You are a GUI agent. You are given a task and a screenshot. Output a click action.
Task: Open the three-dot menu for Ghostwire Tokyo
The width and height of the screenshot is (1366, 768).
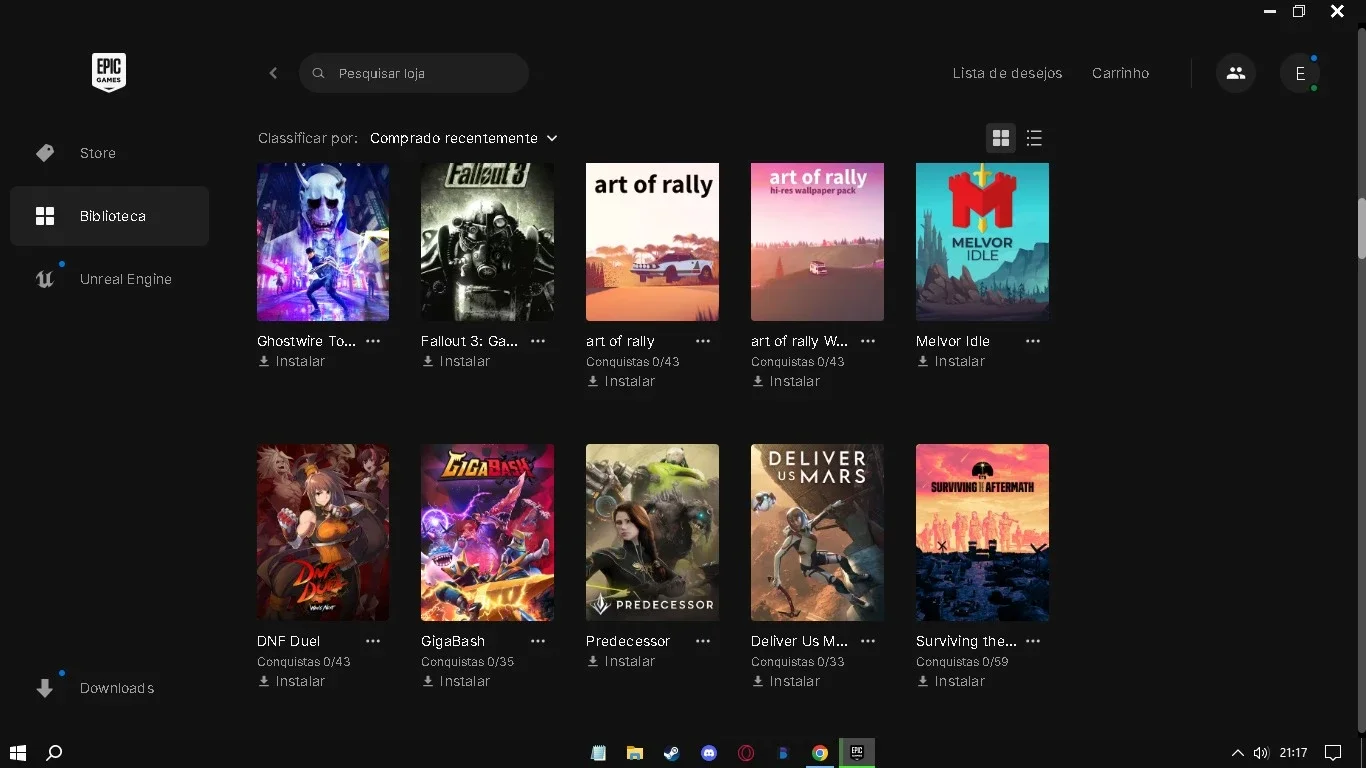click(373, 341)
